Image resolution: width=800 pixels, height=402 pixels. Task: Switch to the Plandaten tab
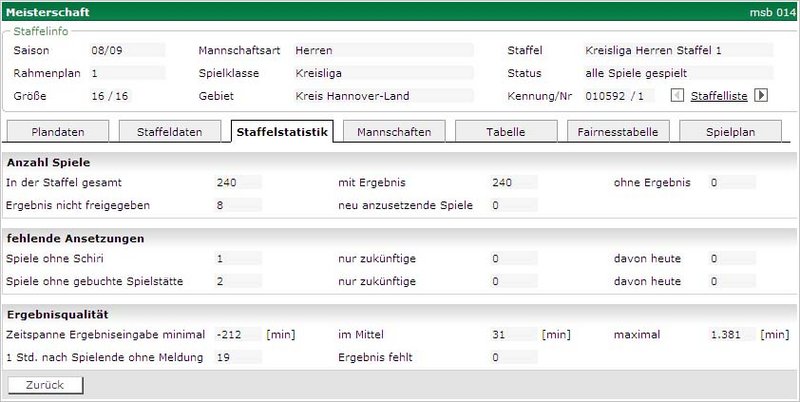pyautogui.click(x=57, y=132)
